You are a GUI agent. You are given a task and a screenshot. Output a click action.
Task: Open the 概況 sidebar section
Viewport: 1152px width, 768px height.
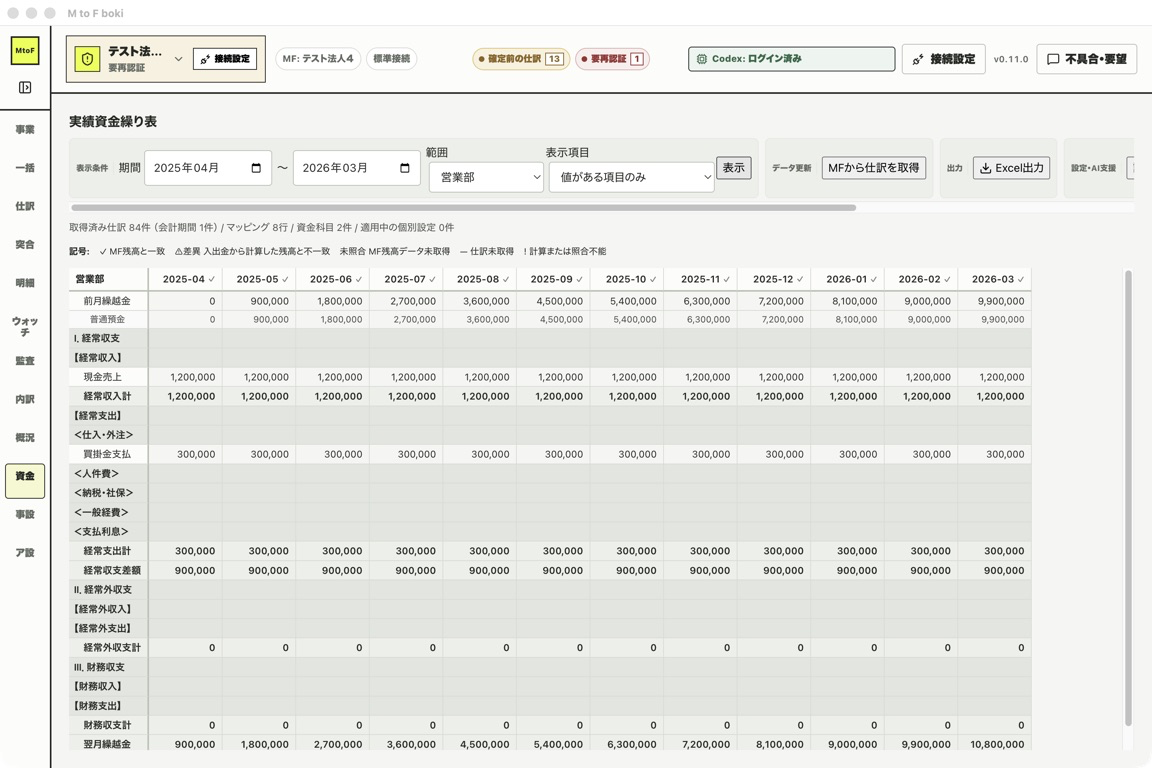click(x=25, y=437)
